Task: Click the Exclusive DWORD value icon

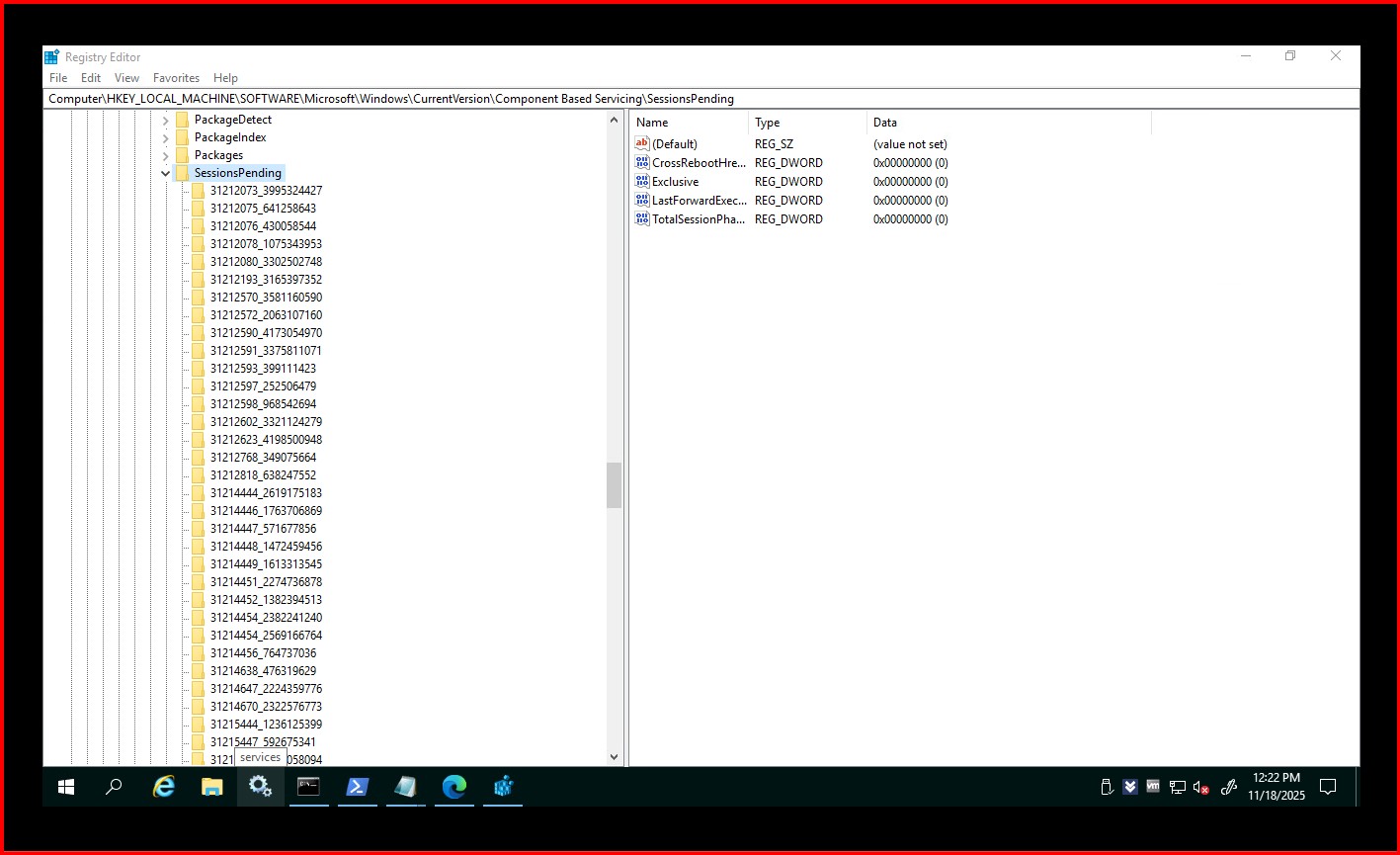Action: 642,182
